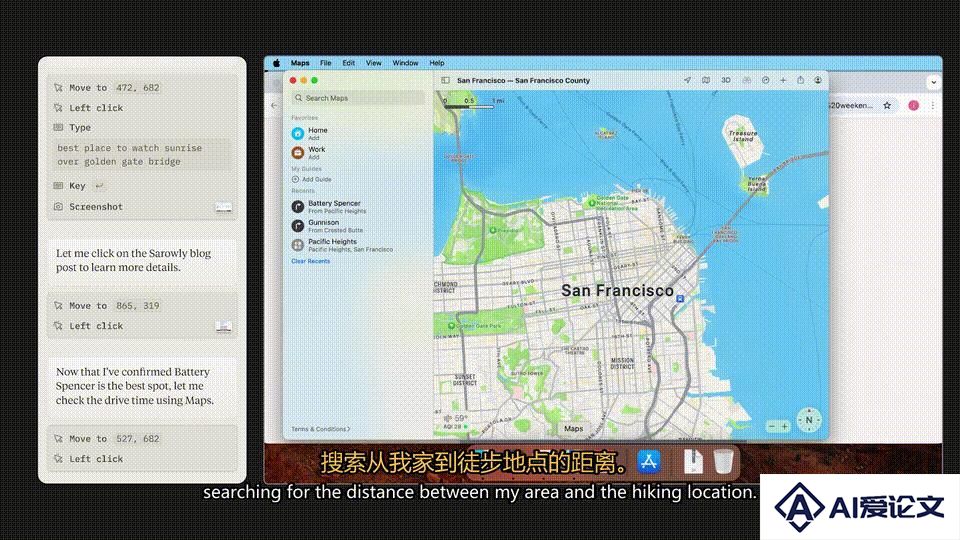
Task: Click the Key return action row
Action: click(78, 186)
